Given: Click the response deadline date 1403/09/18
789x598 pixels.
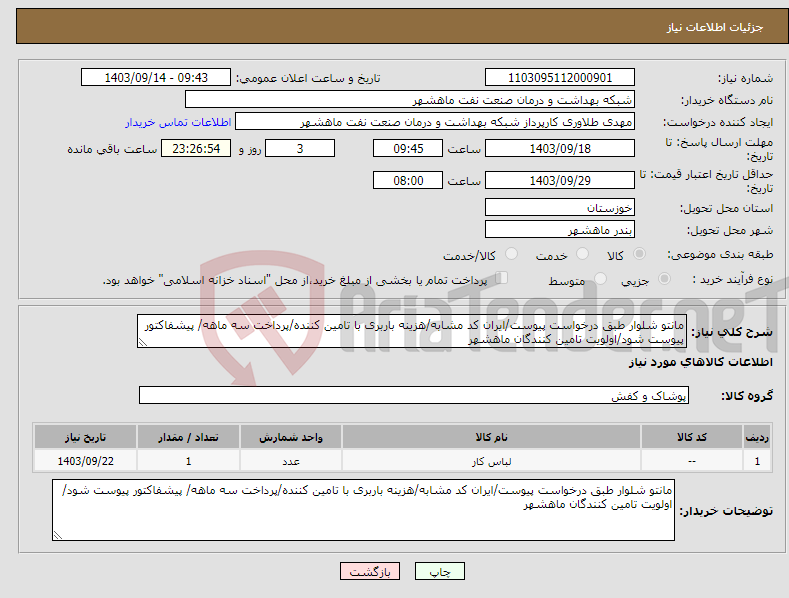Looking at the screenshot, I should coord(560,148).
